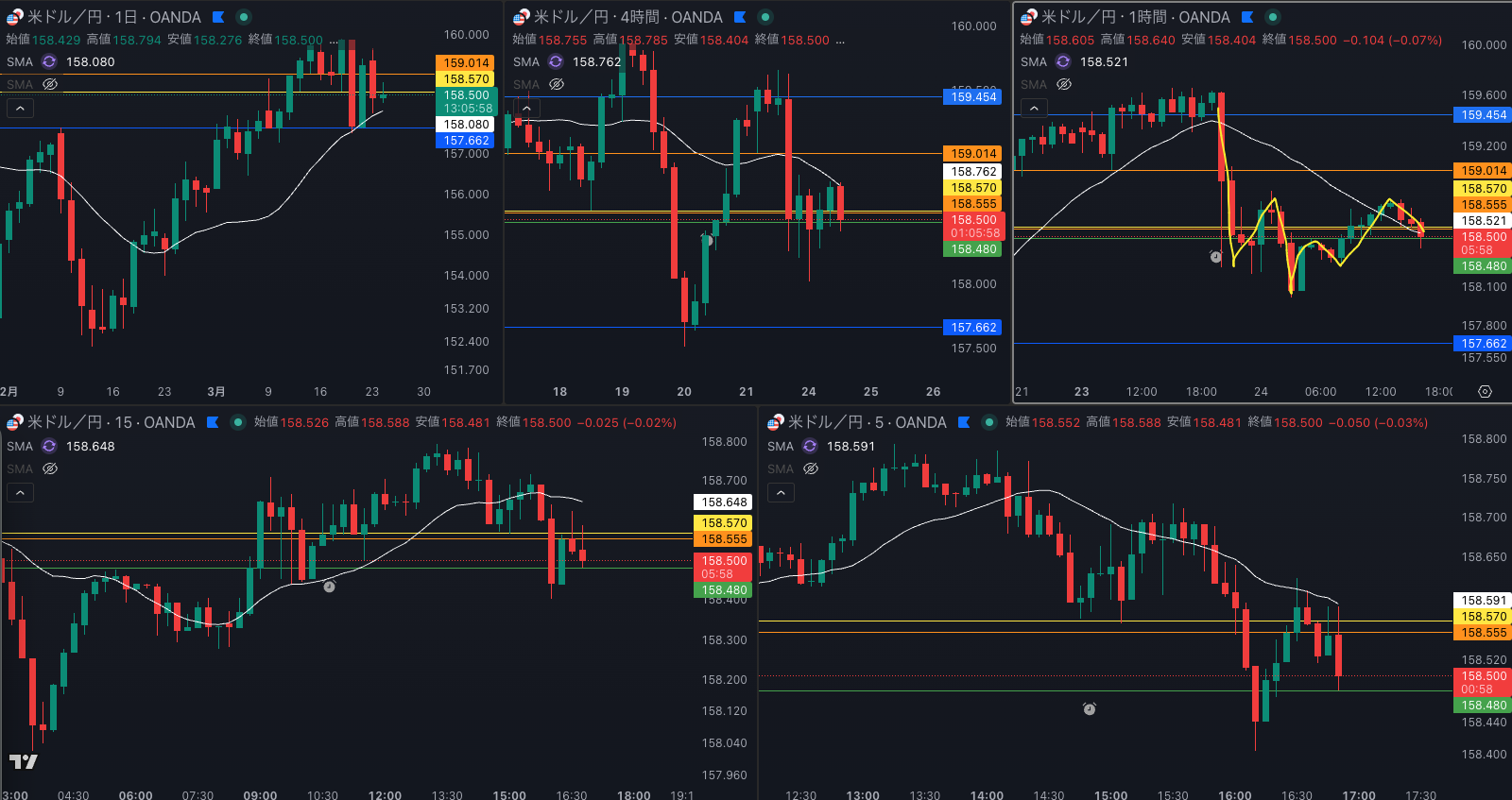The height and width of the screenshot is (800, 1512).
Task: Click the blue flag icon on 4-hour chart
Action: point(740,17)
